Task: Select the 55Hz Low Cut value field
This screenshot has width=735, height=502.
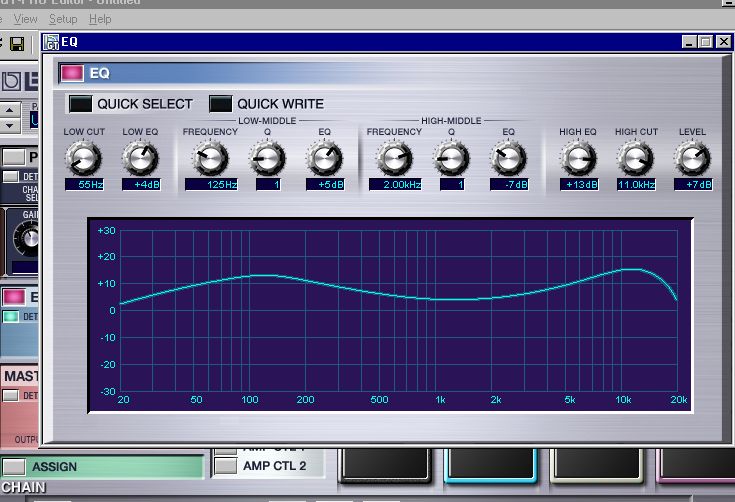Action: pos(84,185)
